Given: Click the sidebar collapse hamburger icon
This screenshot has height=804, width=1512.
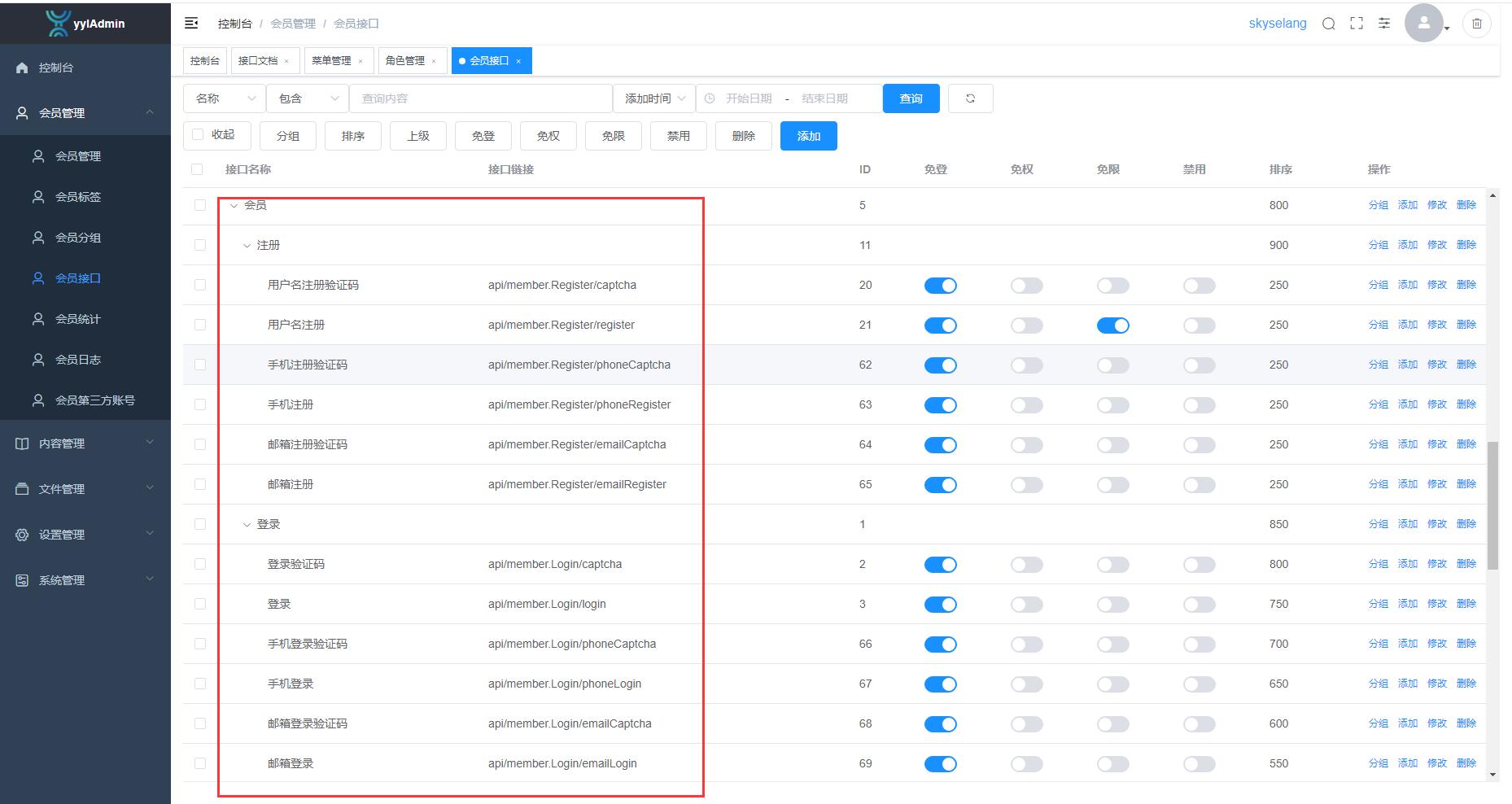Looking at the screenshot, I should (191, 24).
